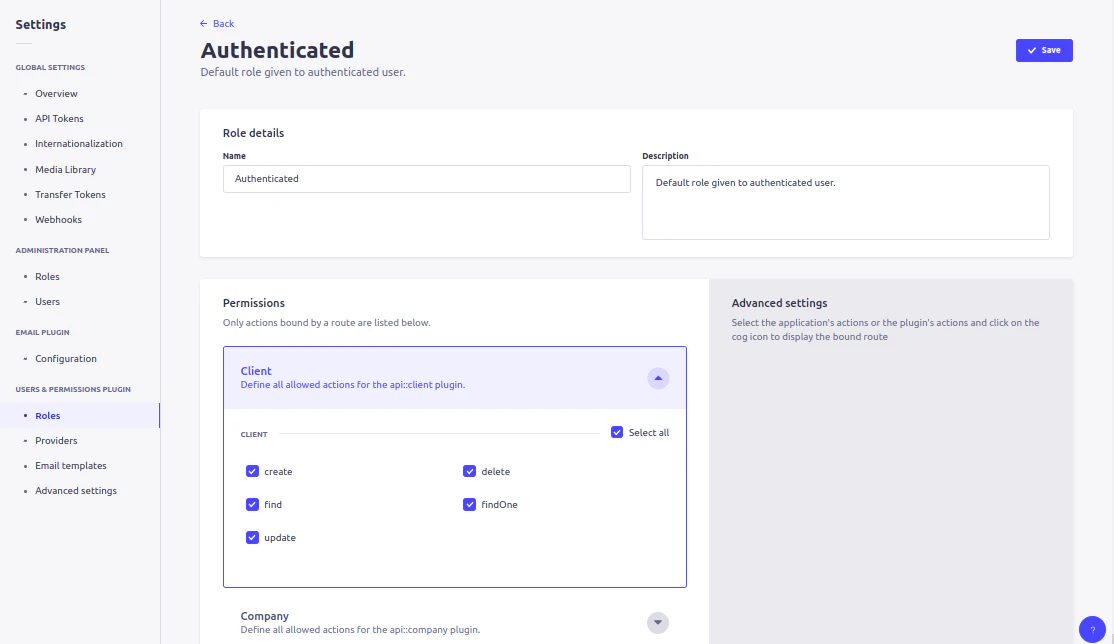This screenshot has height=644, width=1114.
Task: Disable the update permission for Client
Action: tap(252, 537)
